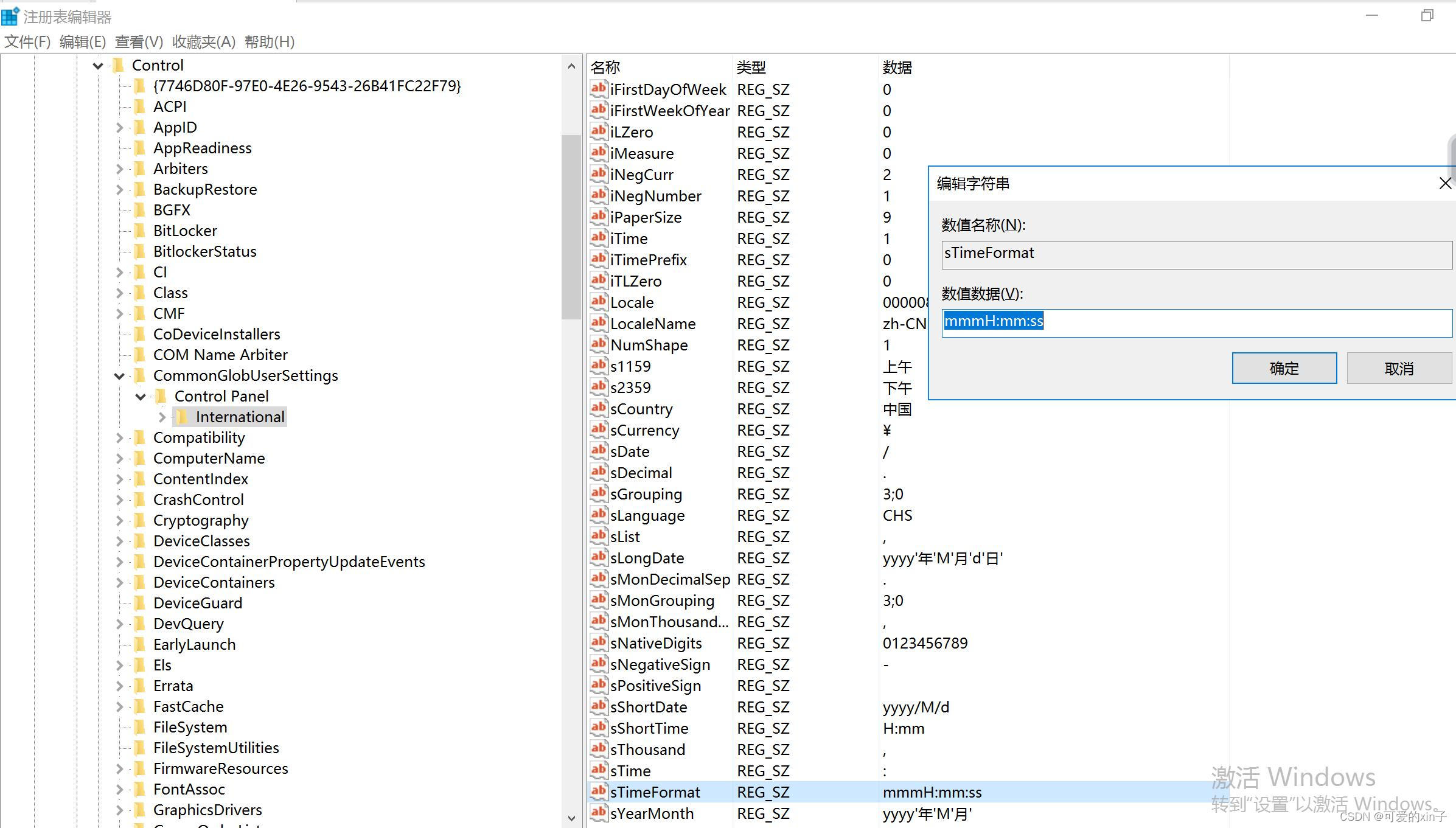The image size is (1456, 828).
Task: Click the sLongDate string value icon
Action: click(598, 557)
